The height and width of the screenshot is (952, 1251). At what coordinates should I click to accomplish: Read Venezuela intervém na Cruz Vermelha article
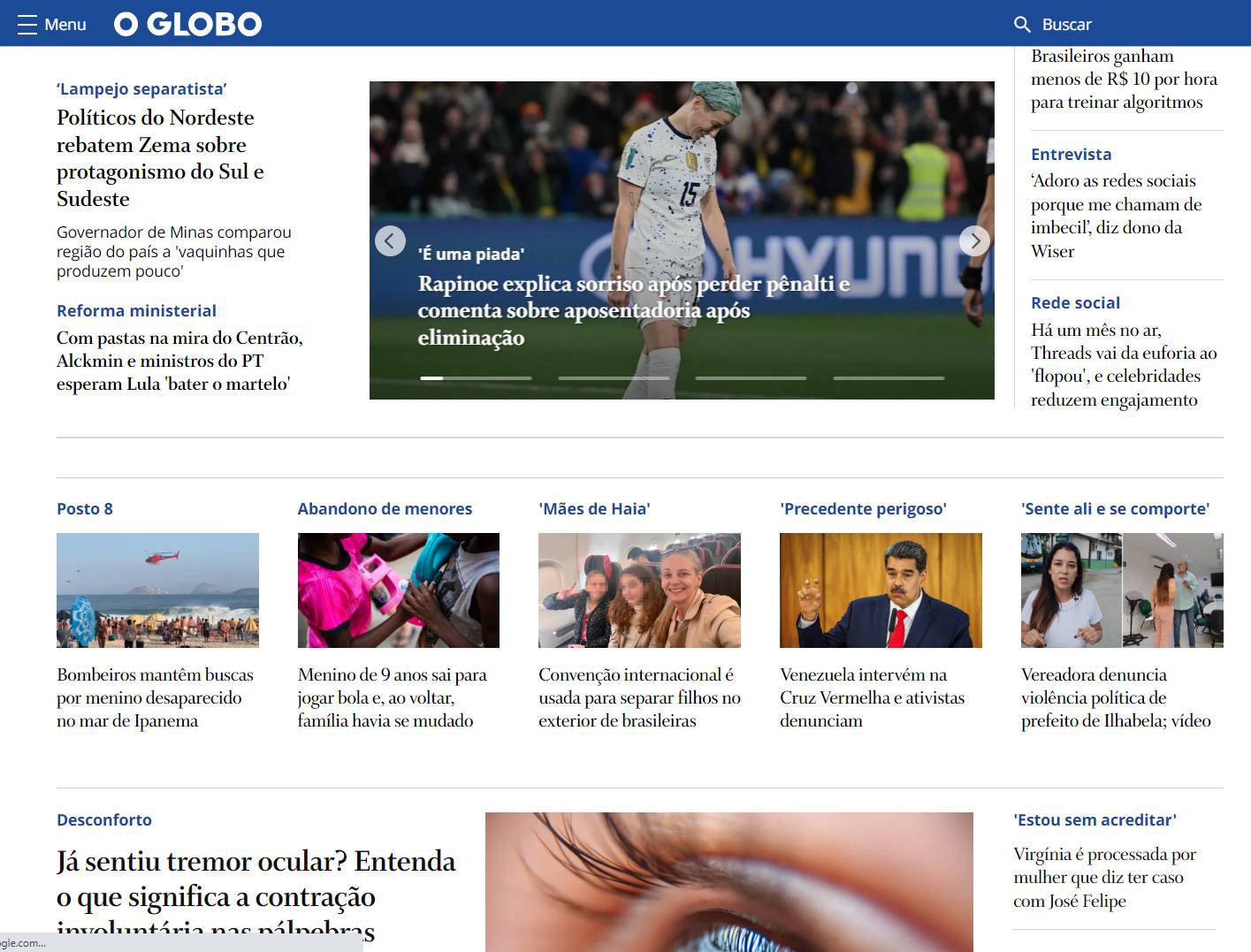point(872,697)
